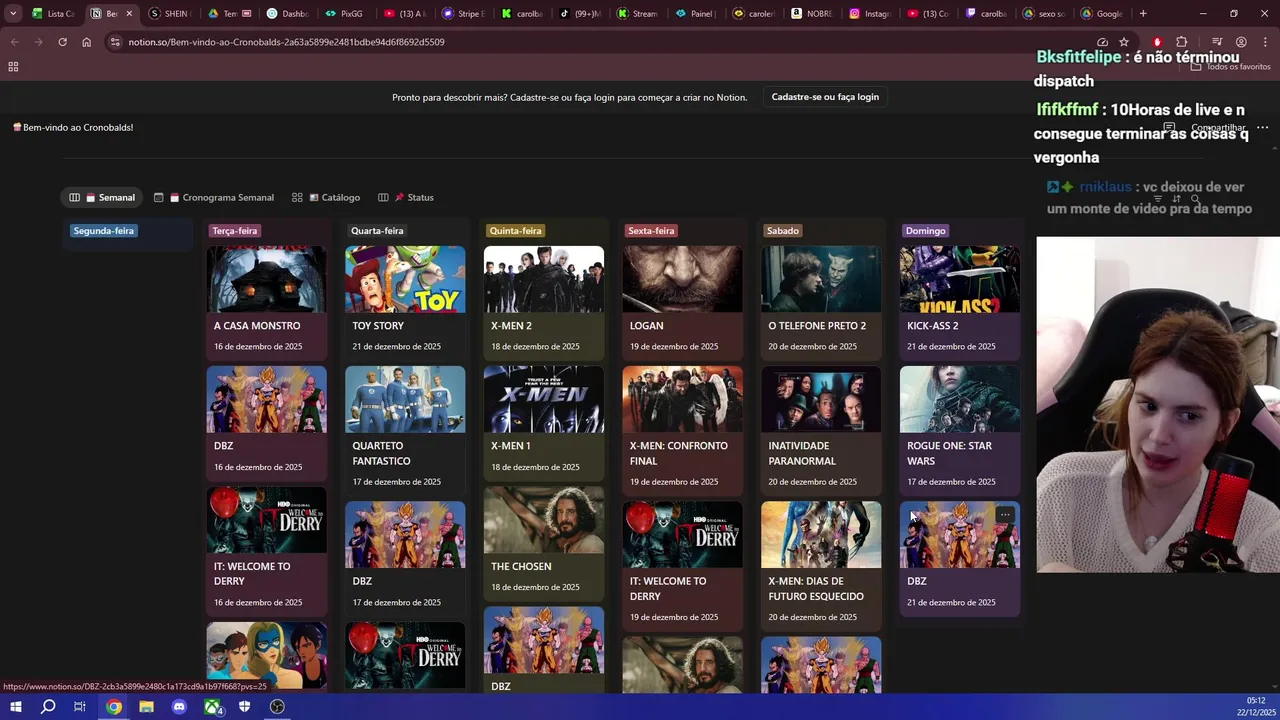
Task: Bookmark this page with the star icon
Action: (1124, 42)
